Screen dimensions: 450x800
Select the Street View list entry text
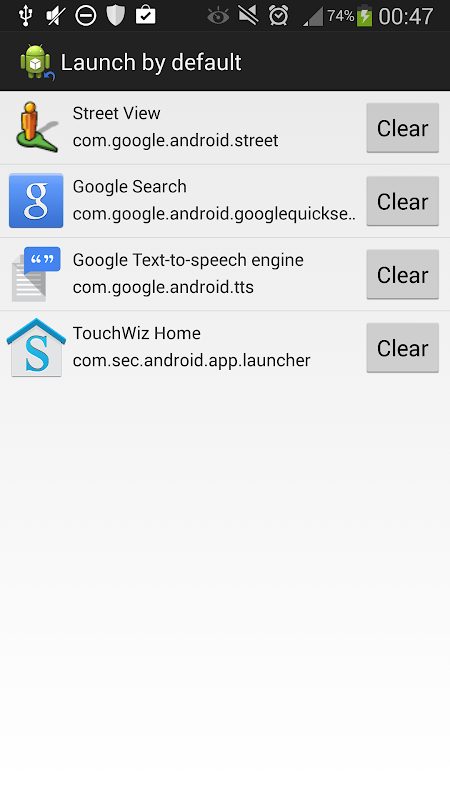coord(116,113)
